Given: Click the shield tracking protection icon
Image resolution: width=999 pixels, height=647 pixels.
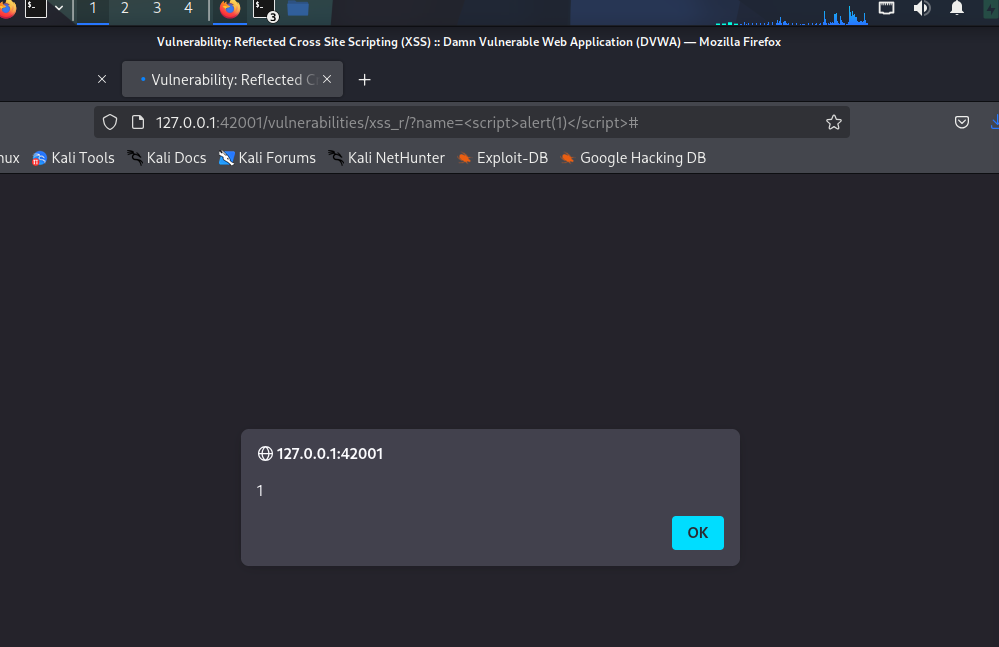Looking at the screenshot, I should point(110,122).
